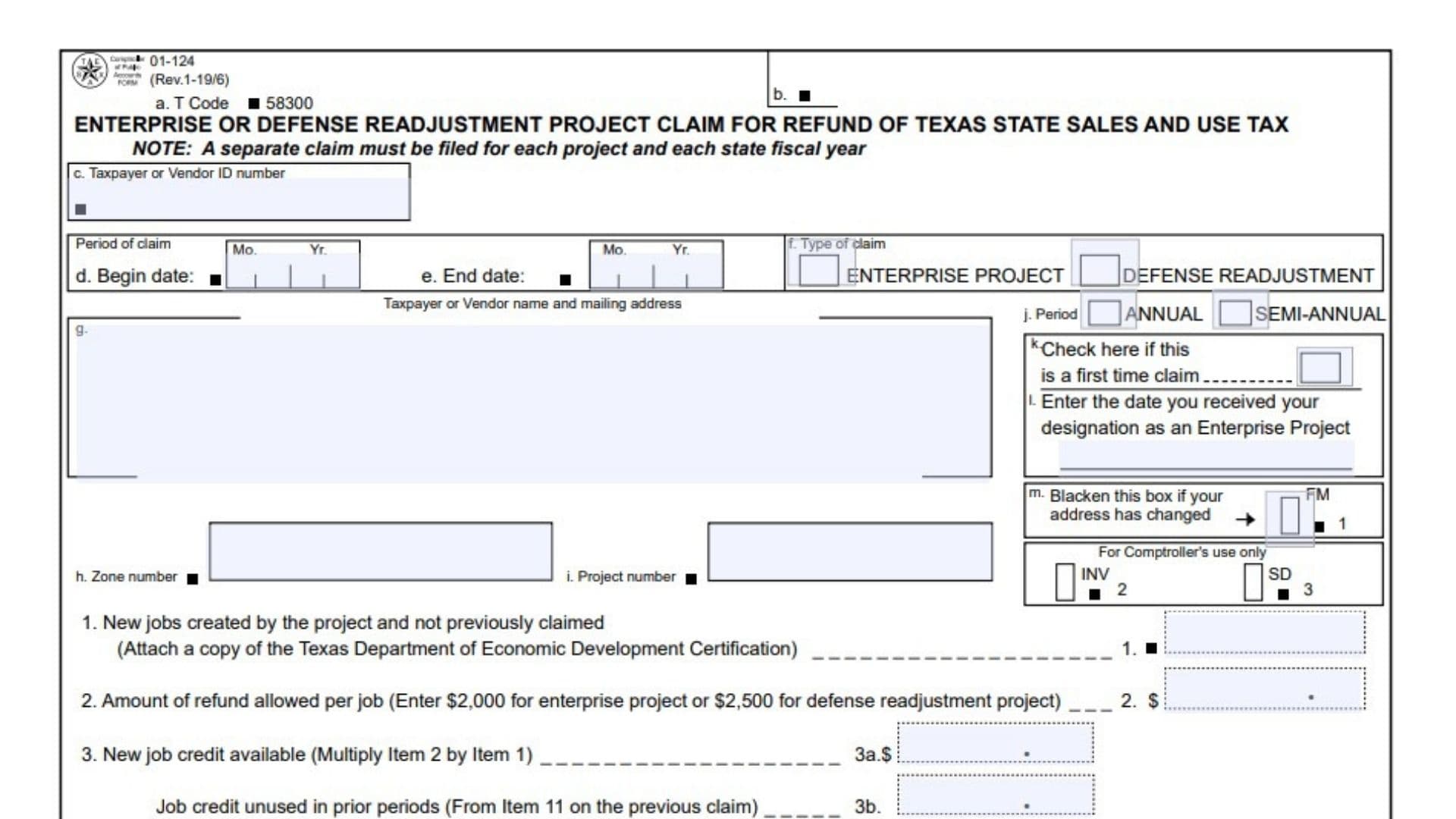Screen dimensions: 1456x819
Task: Tick the first time claim checkbox
Action: point(1320,368)
